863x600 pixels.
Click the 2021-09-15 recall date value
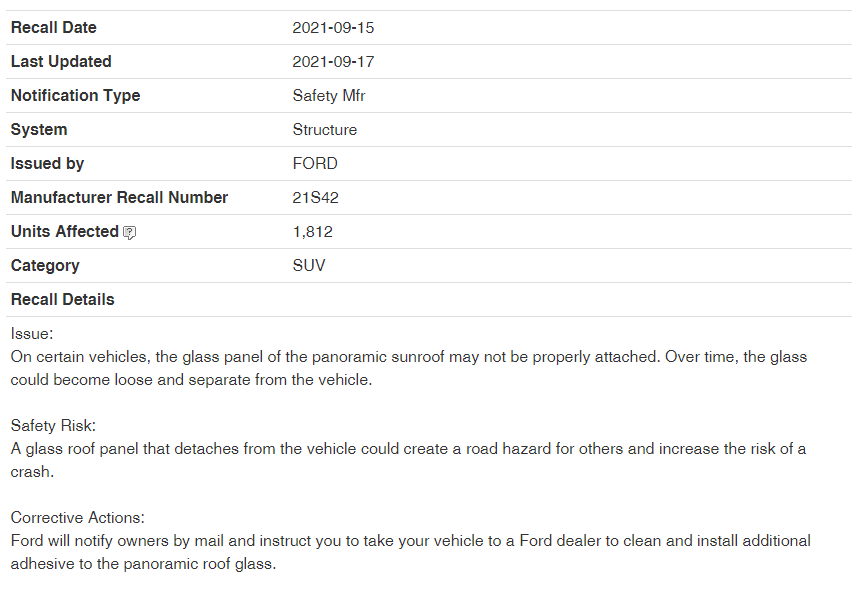pyautogui.click(x=333, y=28)
